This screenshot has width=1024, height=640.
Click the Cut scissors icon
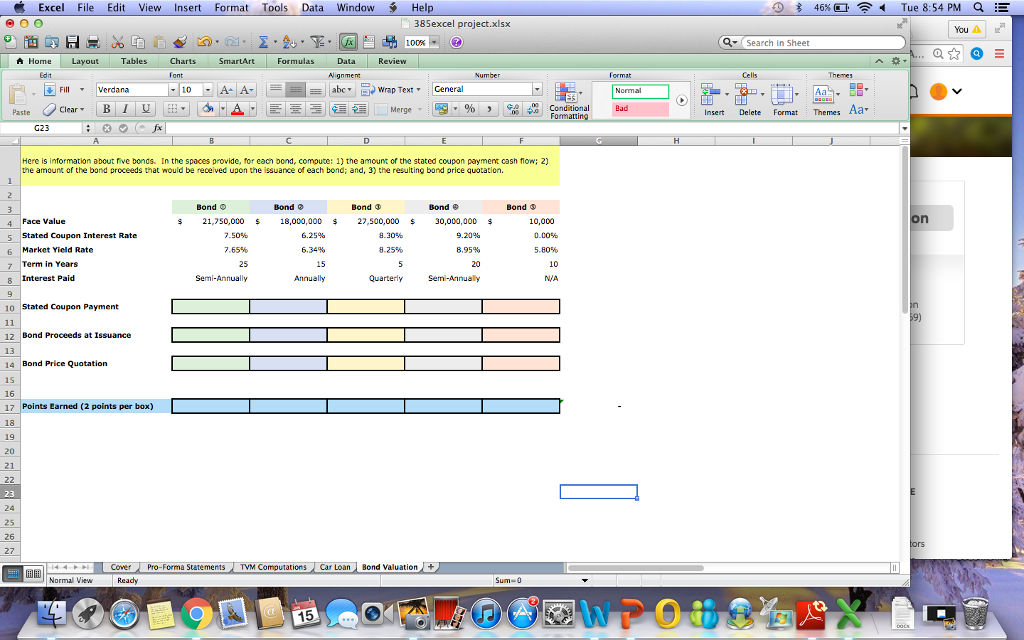click(x=118, y=42)
